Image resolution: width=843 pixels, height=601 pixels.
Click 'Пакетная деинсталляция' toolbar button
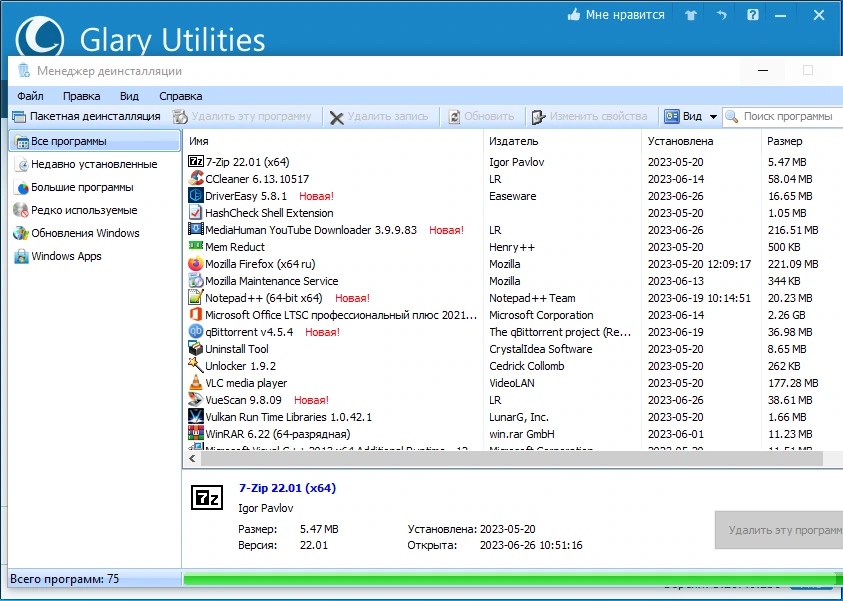(87, 116)
